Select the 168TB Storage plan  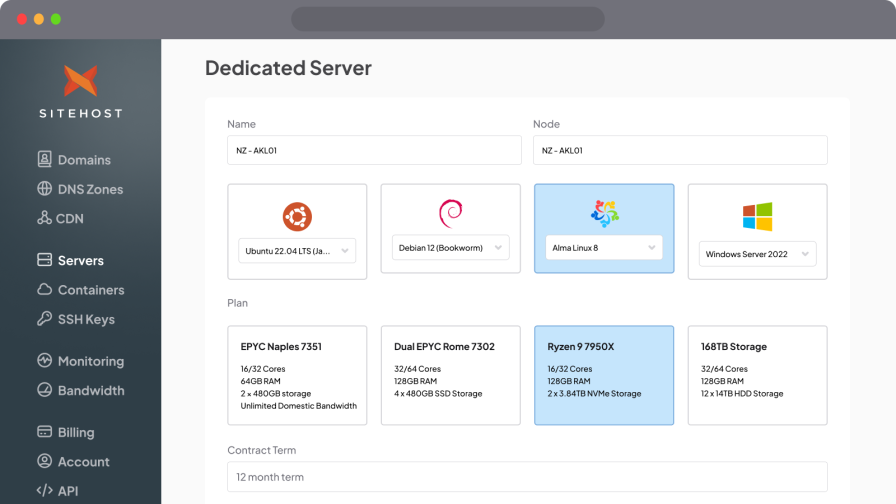point(757,375)
